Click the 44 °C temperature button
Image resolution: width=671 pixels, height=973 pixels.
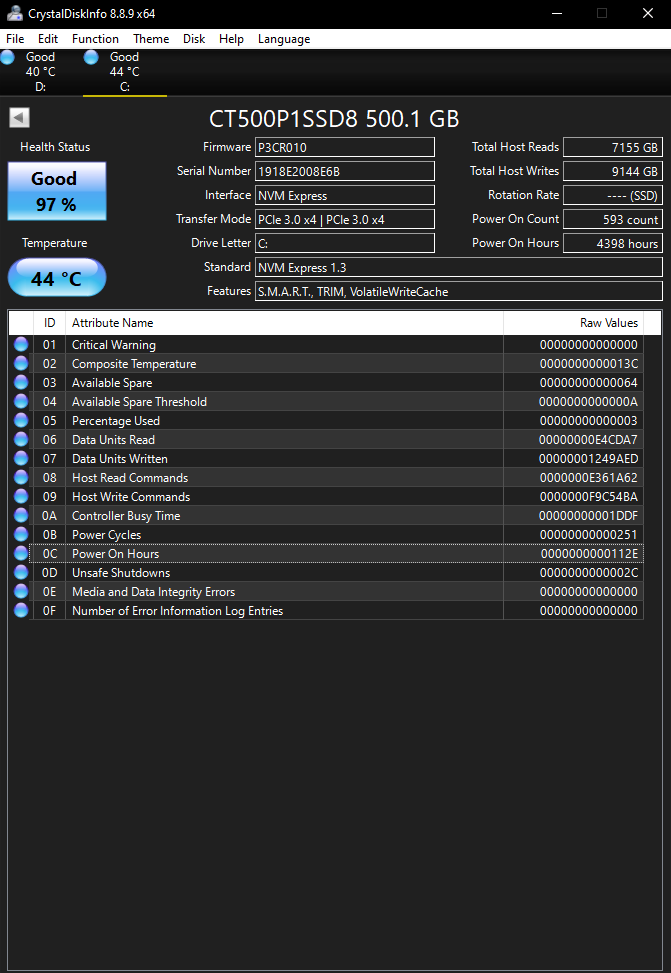(x=56, y=277)
